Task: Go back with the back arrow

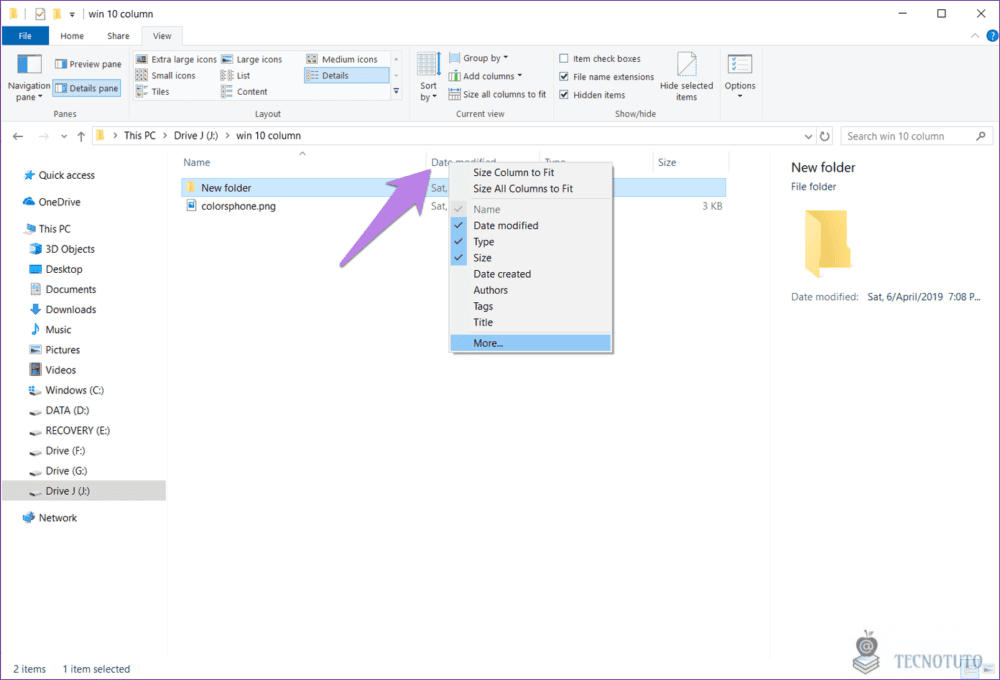Action: pos(18,136)
